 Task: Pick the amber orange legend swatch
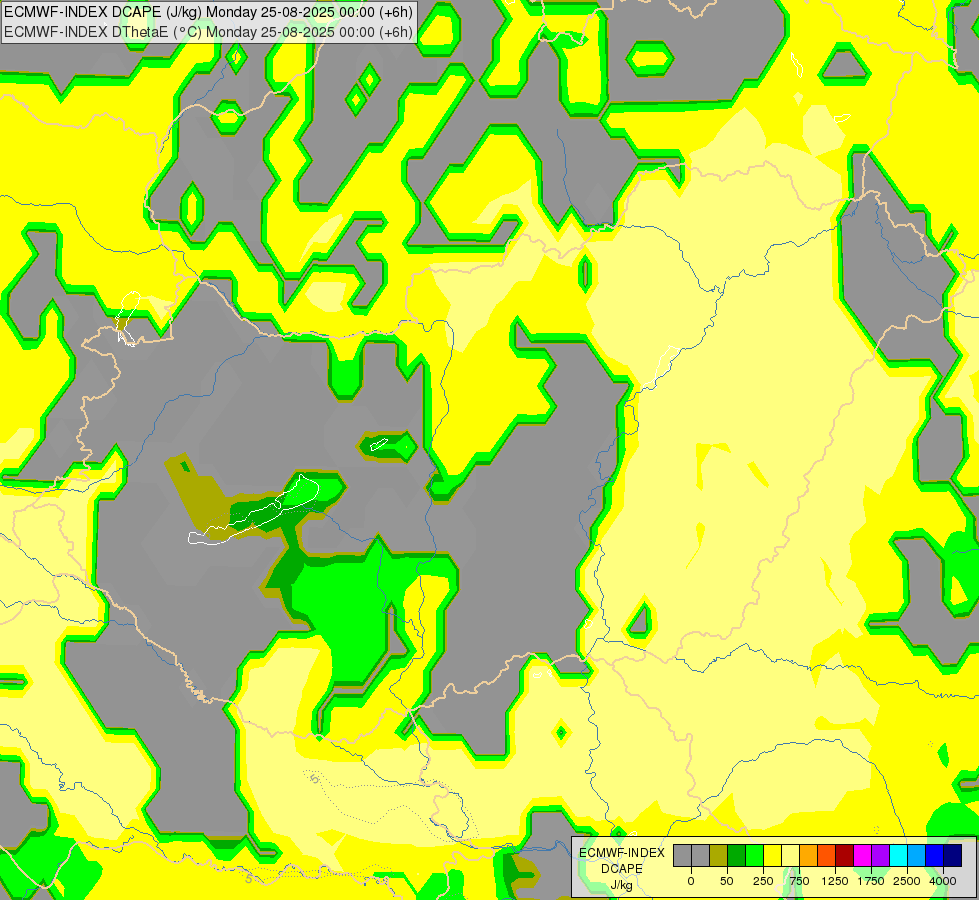[809, 855]
